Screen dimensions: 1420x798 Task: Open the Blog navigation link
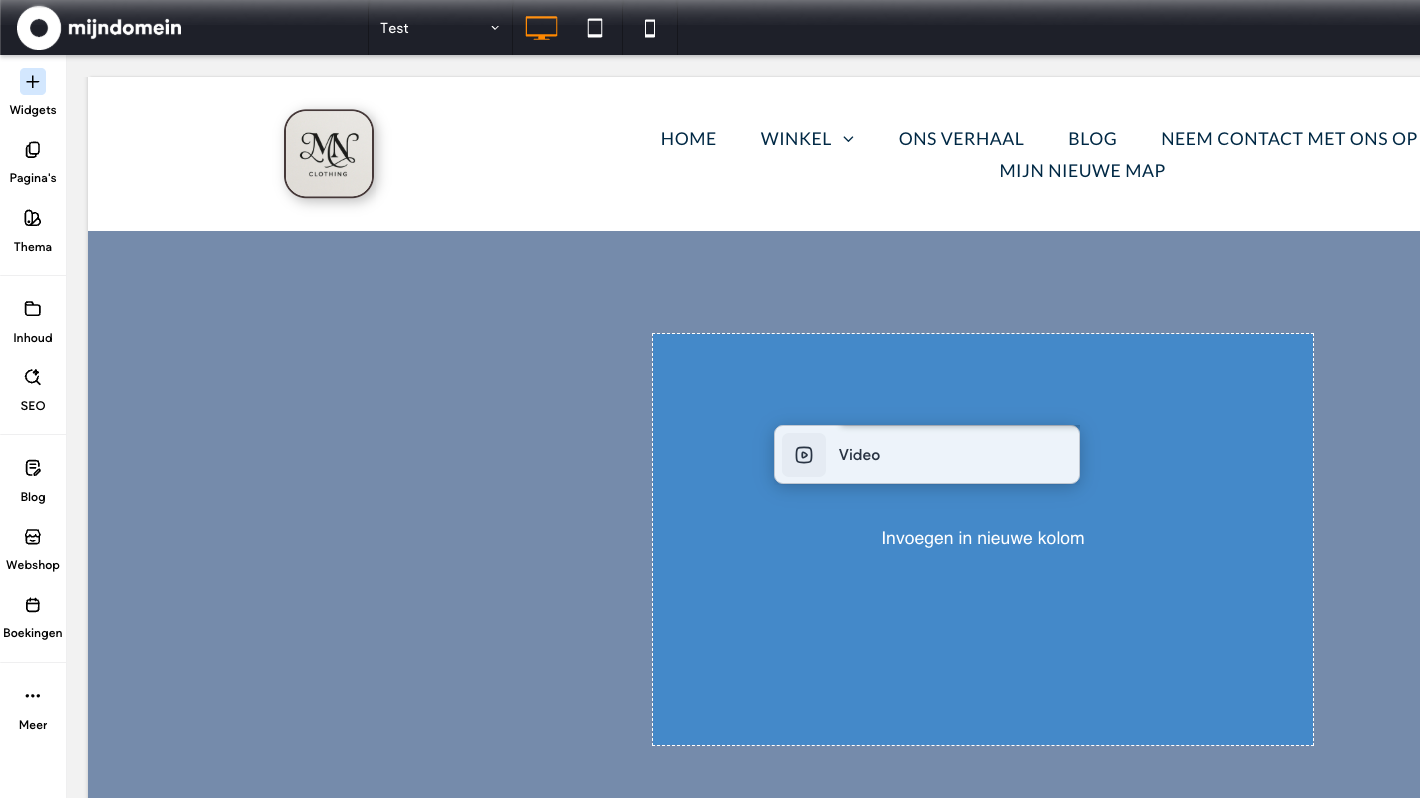click(1092, 139)
